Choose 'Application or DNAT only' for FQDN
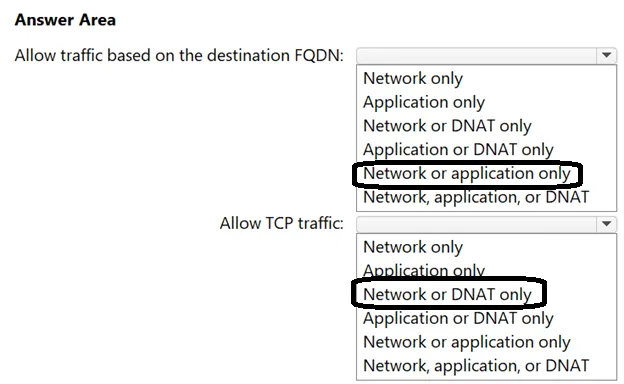624x384 pixels. tap(458, 150)
